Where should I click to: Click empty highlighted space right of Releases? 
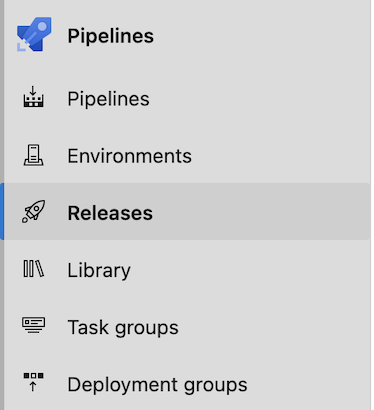pyautogui.click(x=260, y=211)
